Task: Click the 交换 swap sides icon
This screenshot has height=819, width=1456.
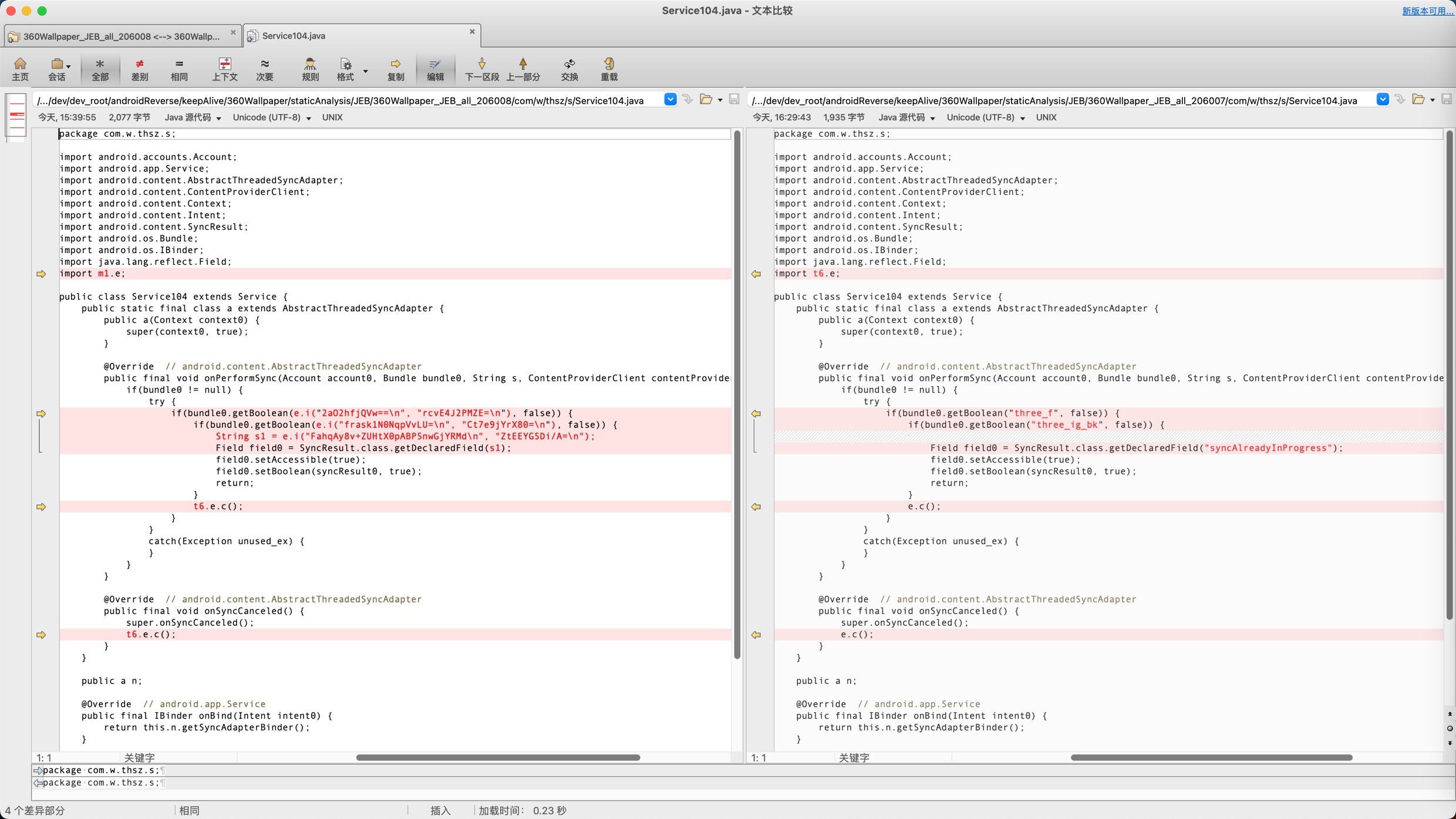Action: 569,69
